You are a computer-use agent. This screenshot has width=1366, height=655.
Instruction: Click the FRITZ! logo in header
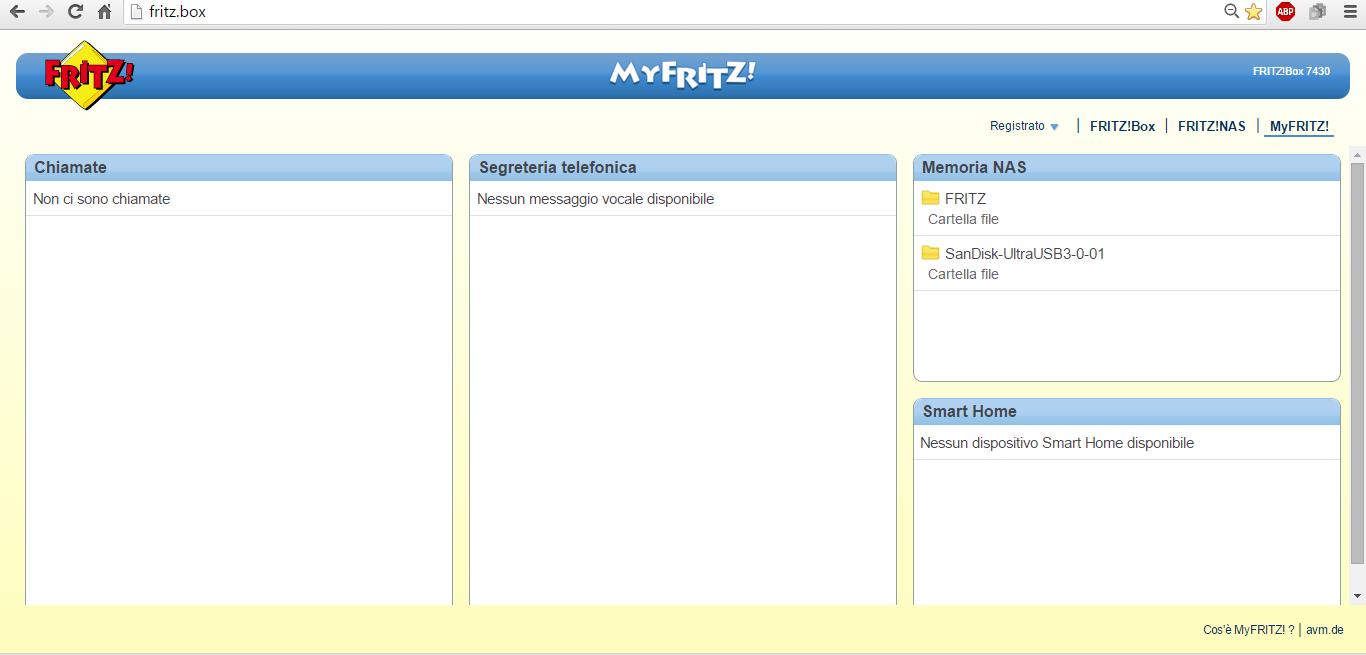click(x=88, y=75)
